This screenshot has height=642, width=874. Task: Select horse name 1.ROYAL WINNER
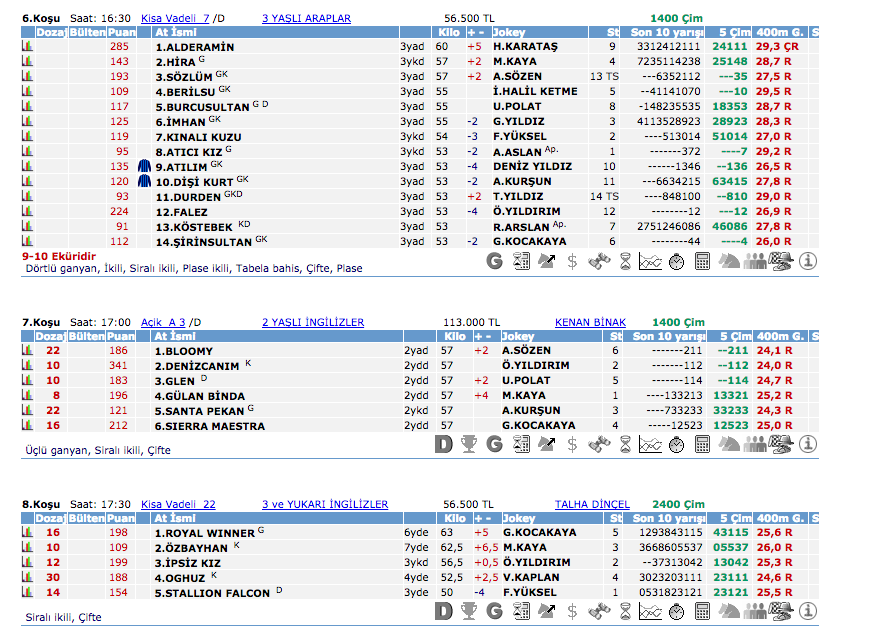coord(204,533)
